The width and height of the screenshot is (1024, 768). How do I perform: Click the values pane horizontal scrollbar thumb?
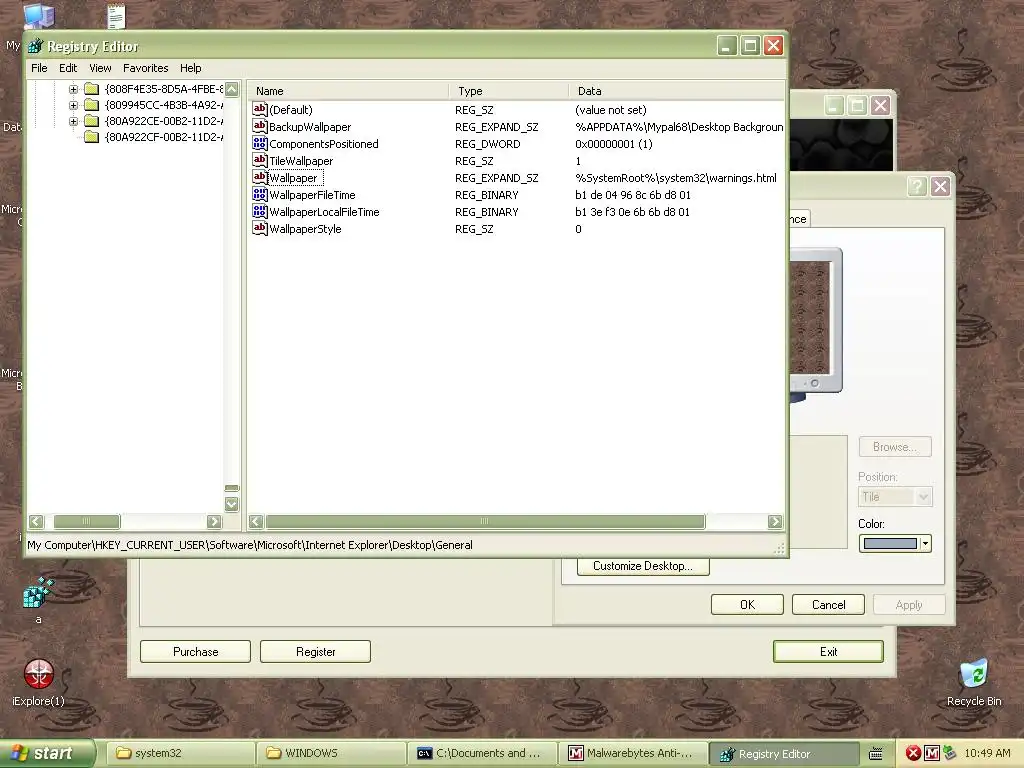coord(485,521)
